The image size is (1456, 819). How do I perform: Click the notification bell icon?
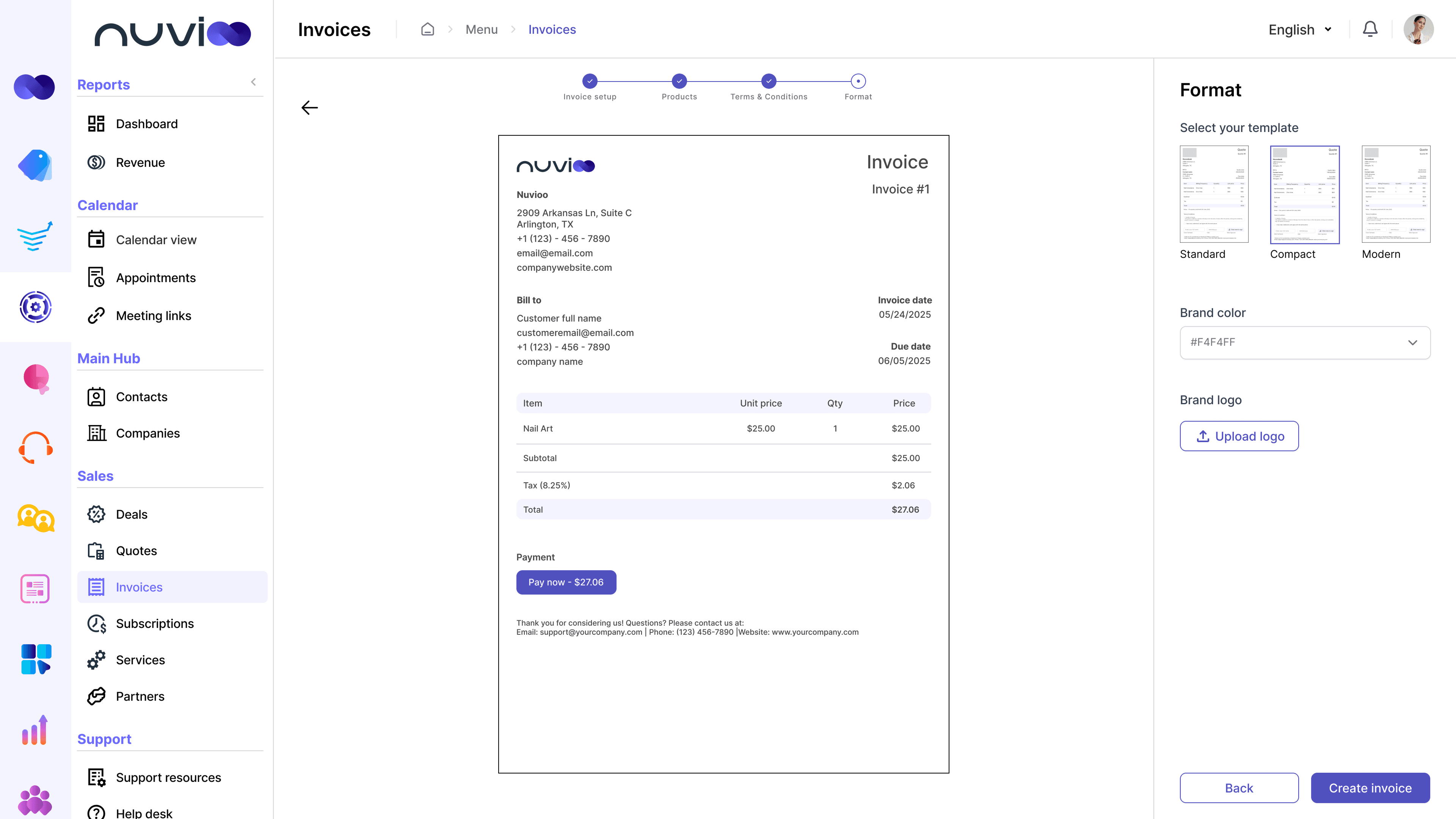click(1370, 30)
